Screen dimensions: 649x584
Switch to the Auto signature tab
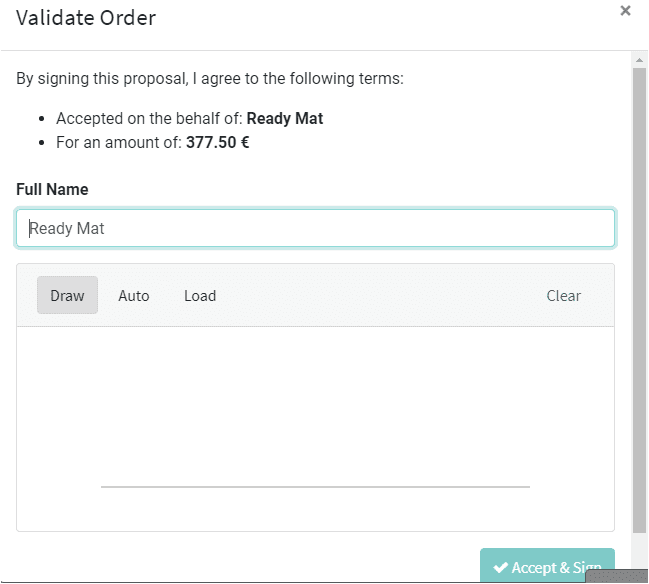pyautogui.click(x=134, y=296)
